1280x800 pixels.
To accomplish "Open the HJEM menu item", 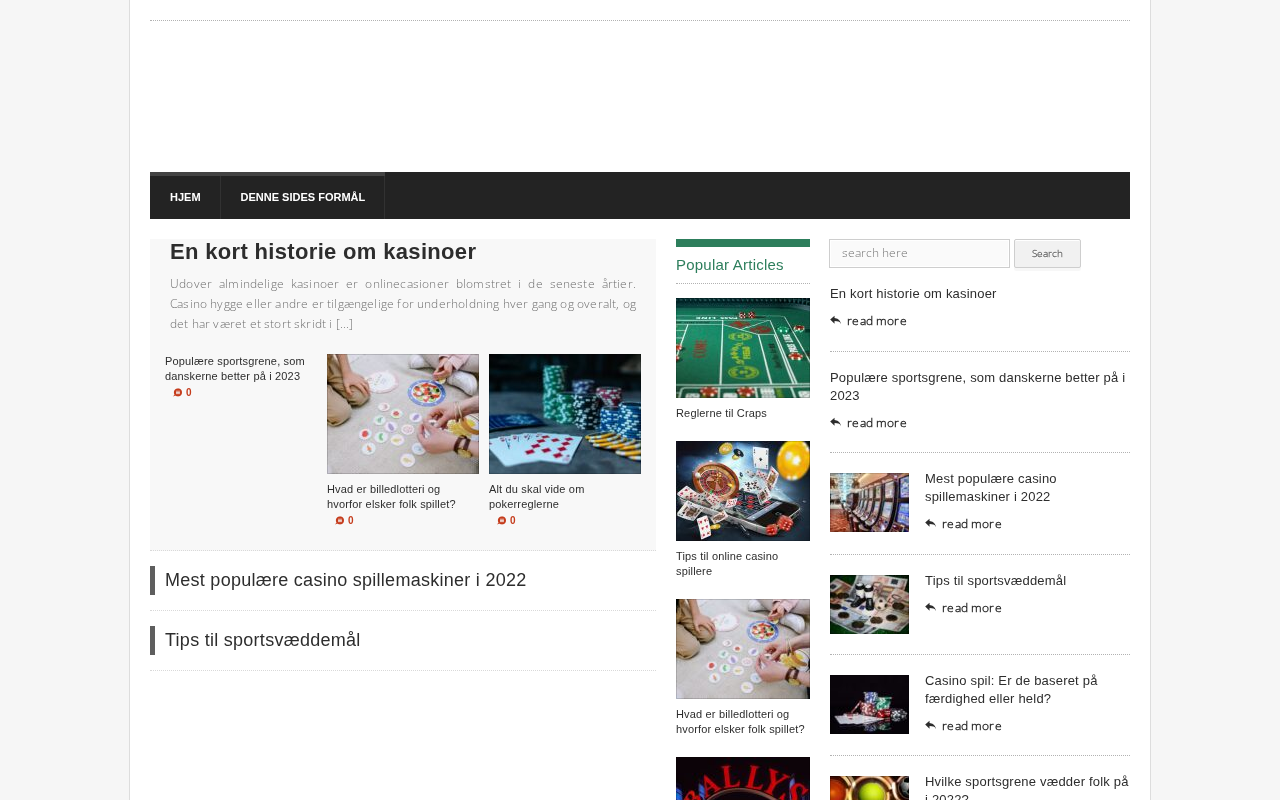I will click(185, 197).
